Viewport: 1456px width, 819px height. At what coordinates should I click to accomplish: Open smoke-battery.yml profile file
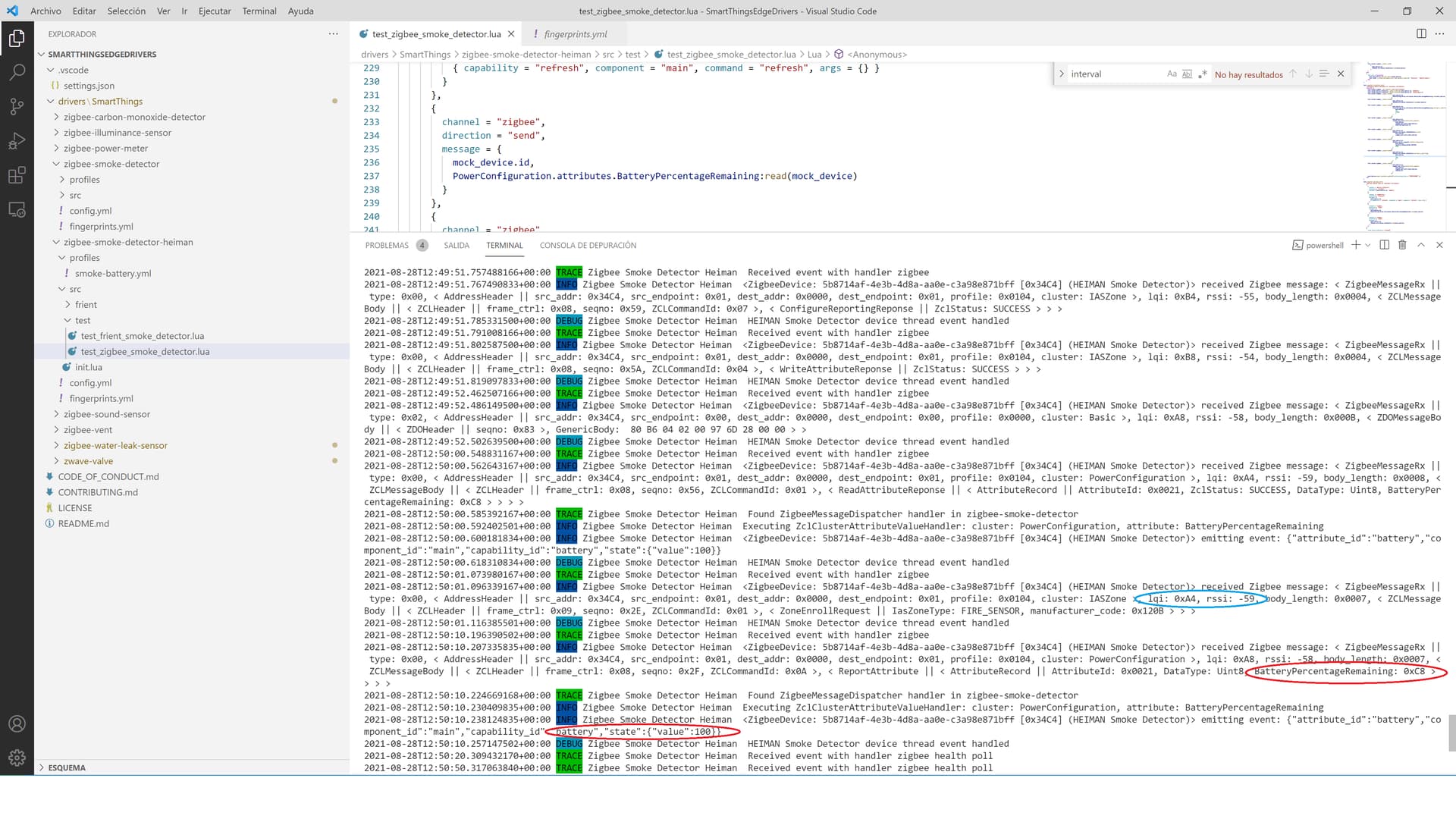point(113,273)
